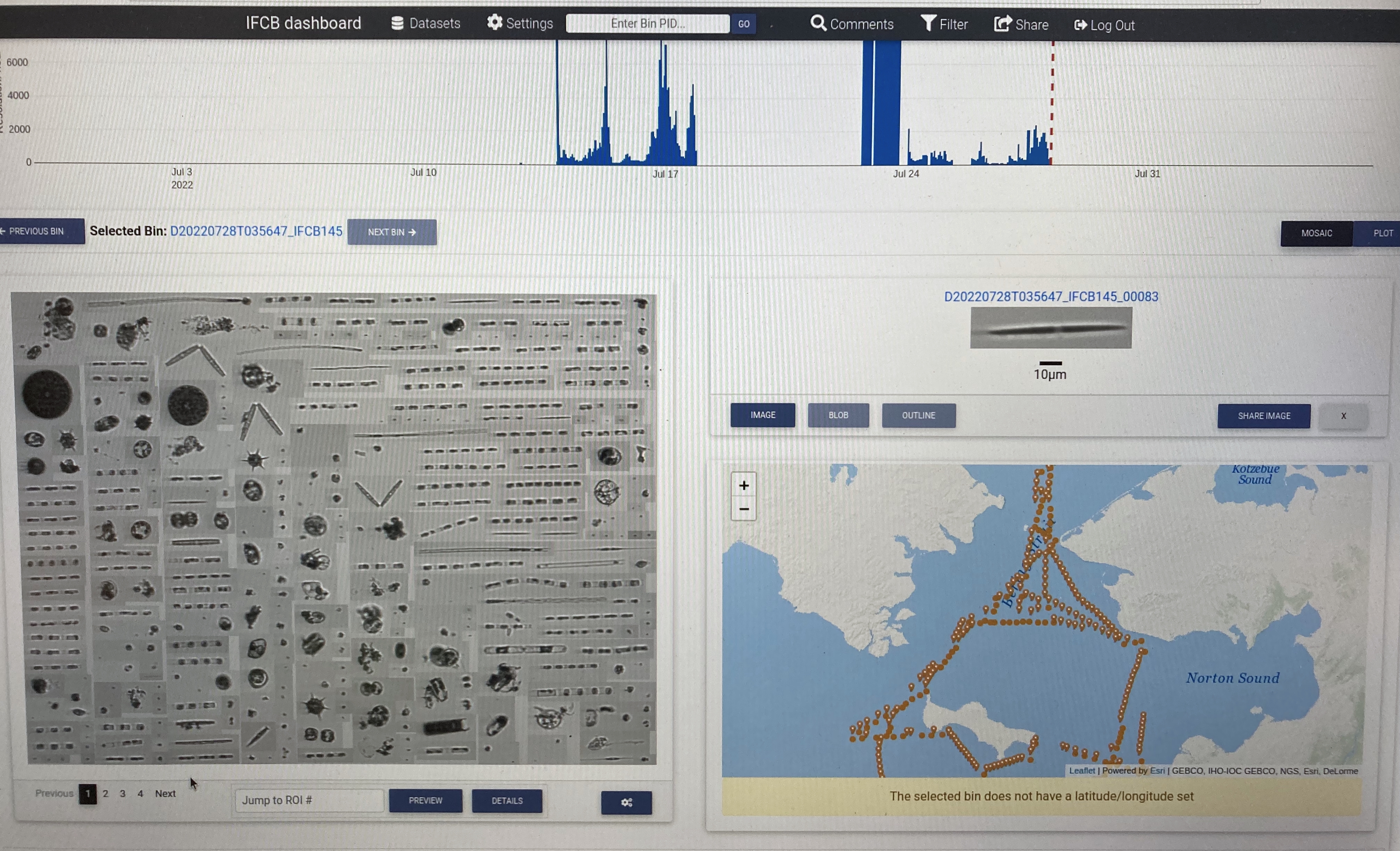Switch to the Plot view tab
The image size is (1400, 851).
[1382, 233]
